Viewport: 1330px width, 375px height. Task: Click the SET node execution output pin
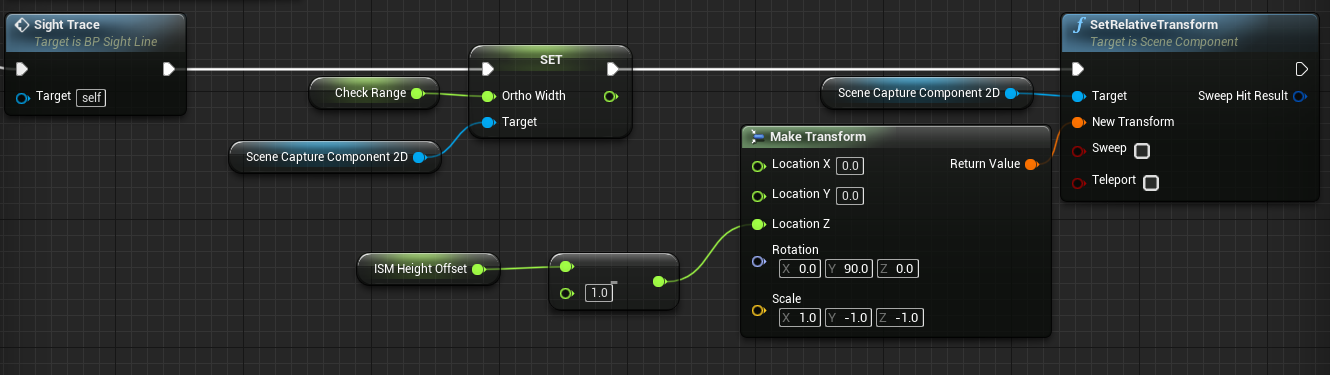(x=613, y=69)
